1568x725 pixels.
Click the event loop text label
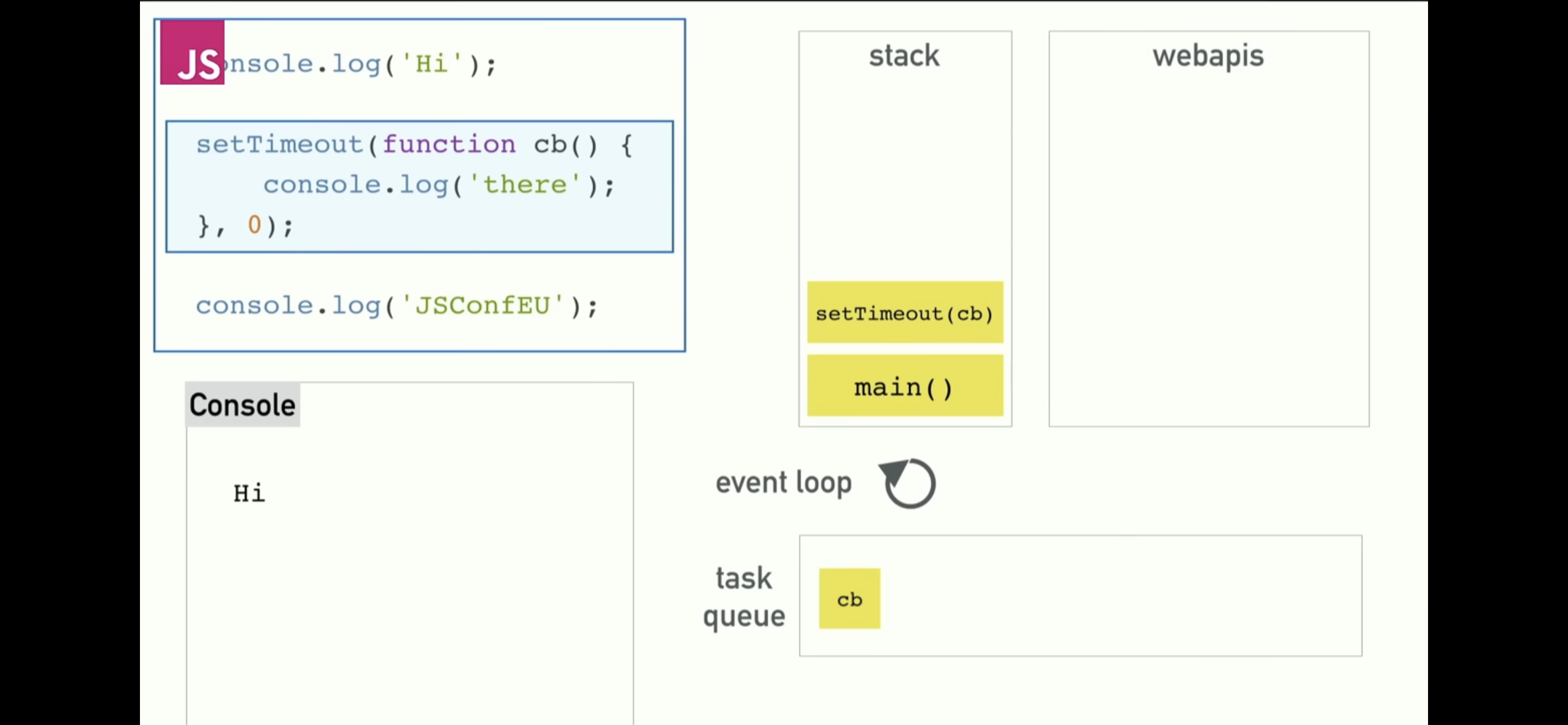[x=783, y=483]
